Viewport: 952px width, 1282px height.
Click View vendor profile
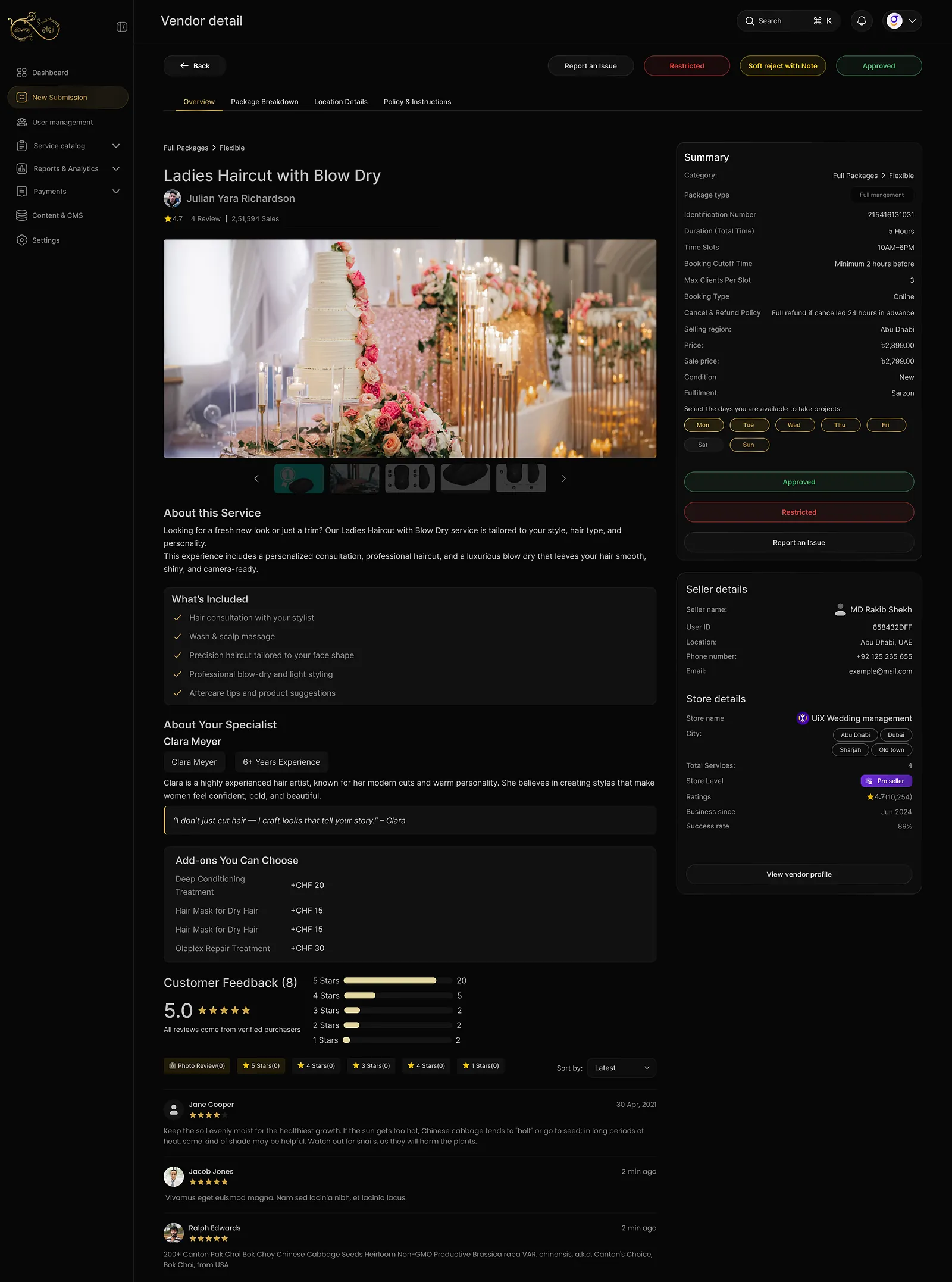[x=799, y=874]
